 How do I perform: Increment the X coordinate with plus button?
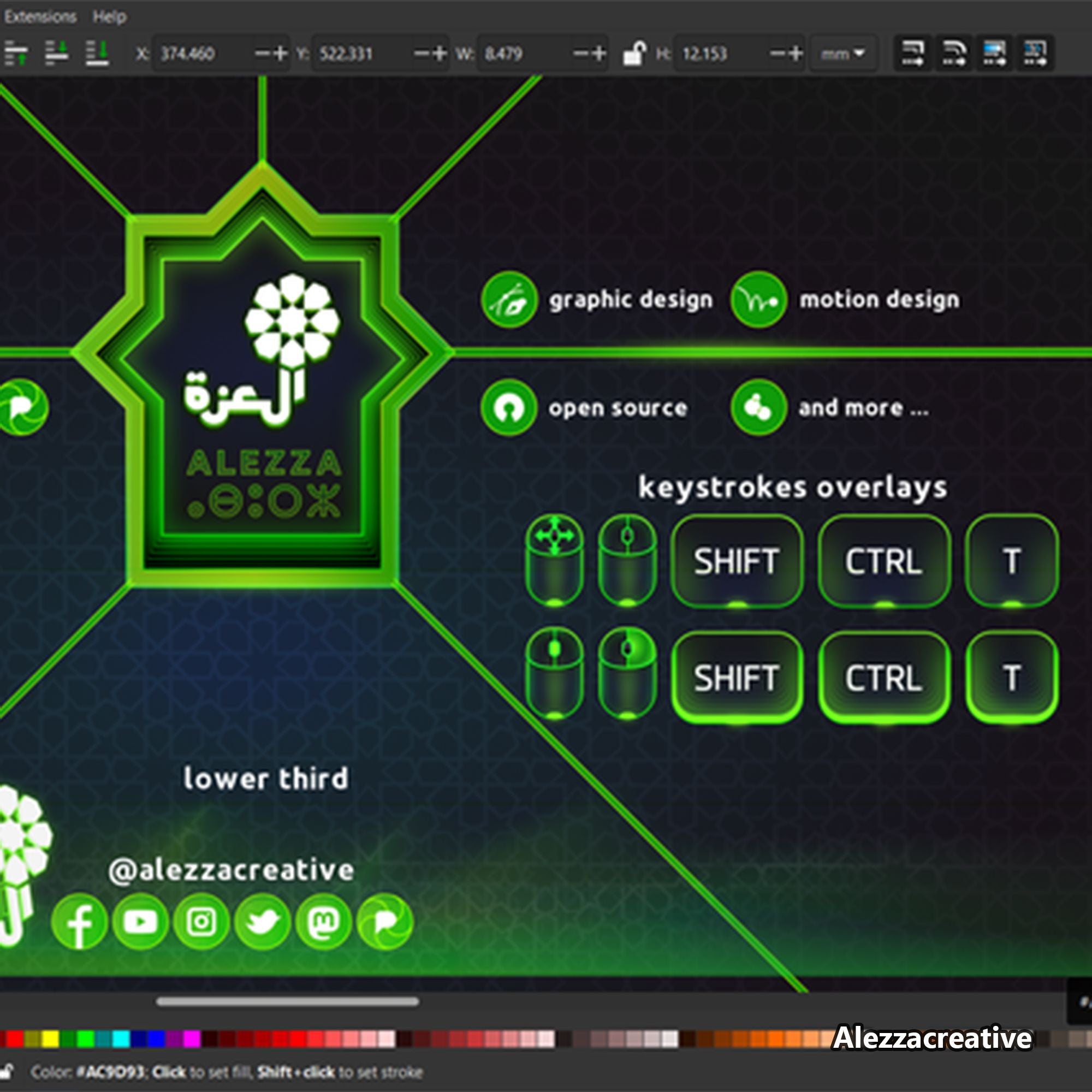[x=280, y=54]
